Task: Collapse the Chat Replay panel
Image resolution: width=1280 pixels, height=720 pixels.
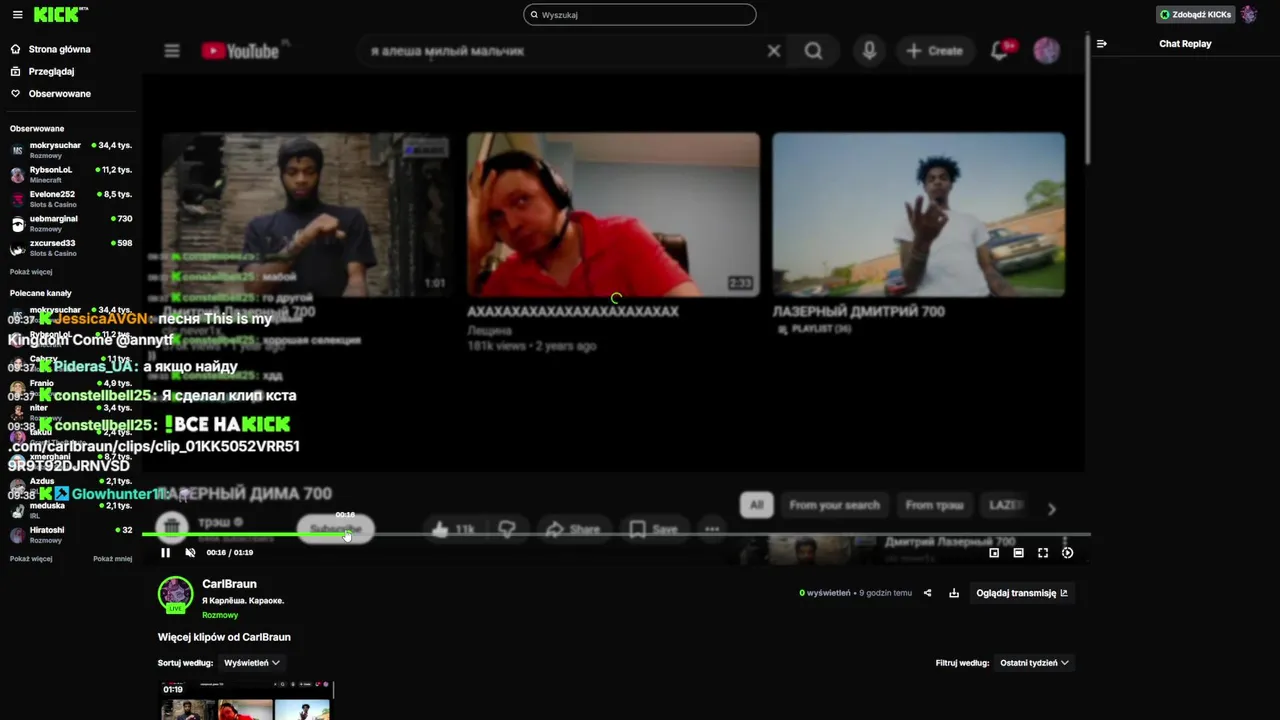Action: pos(1102,44)
